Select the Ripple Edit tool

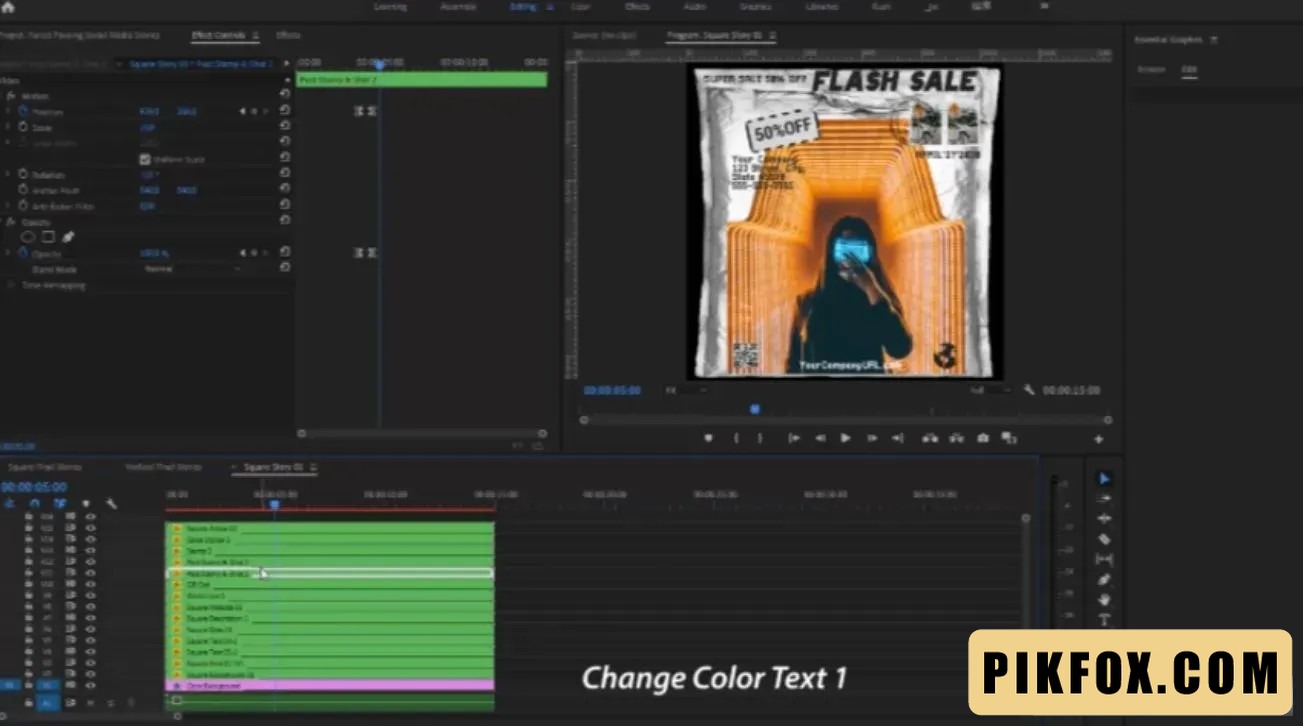[x=1104, y=519]
